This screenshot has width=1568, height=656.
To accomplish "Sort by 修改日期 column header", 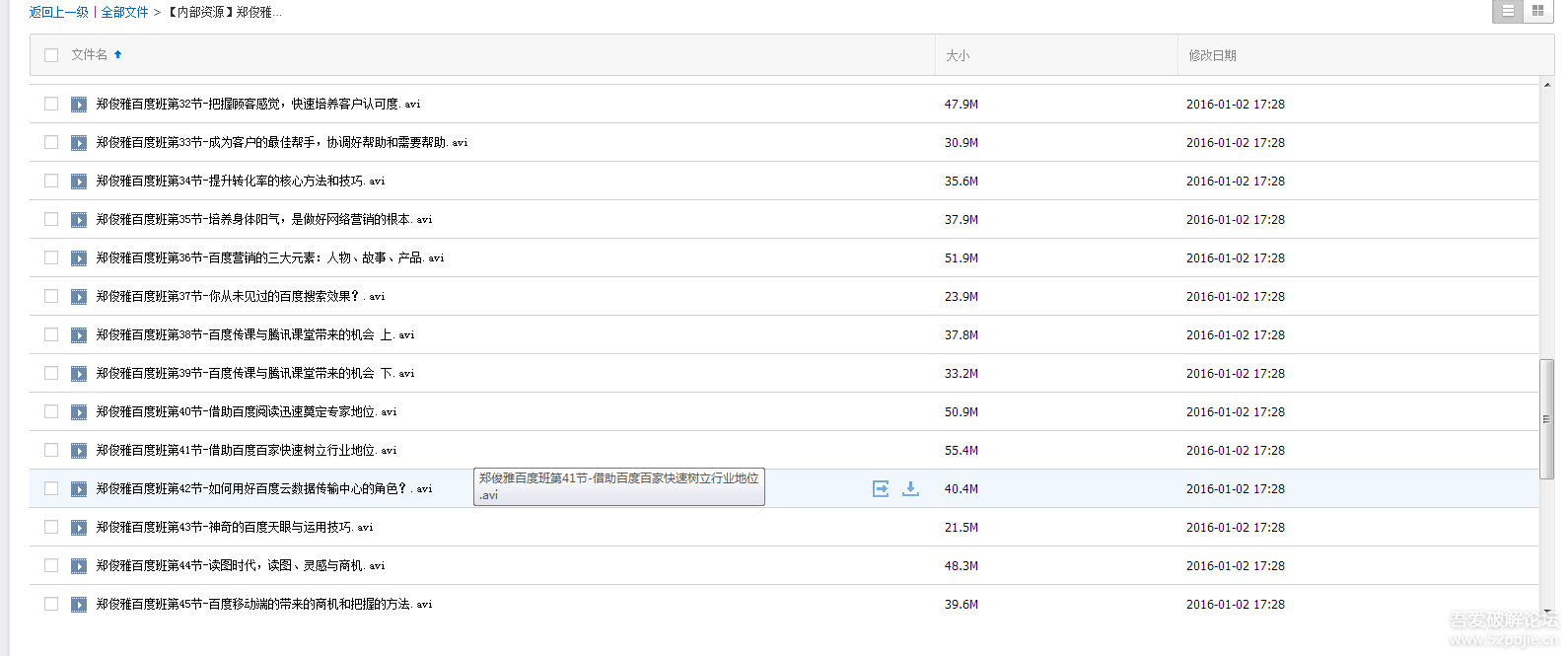I will coord(1212,55).
